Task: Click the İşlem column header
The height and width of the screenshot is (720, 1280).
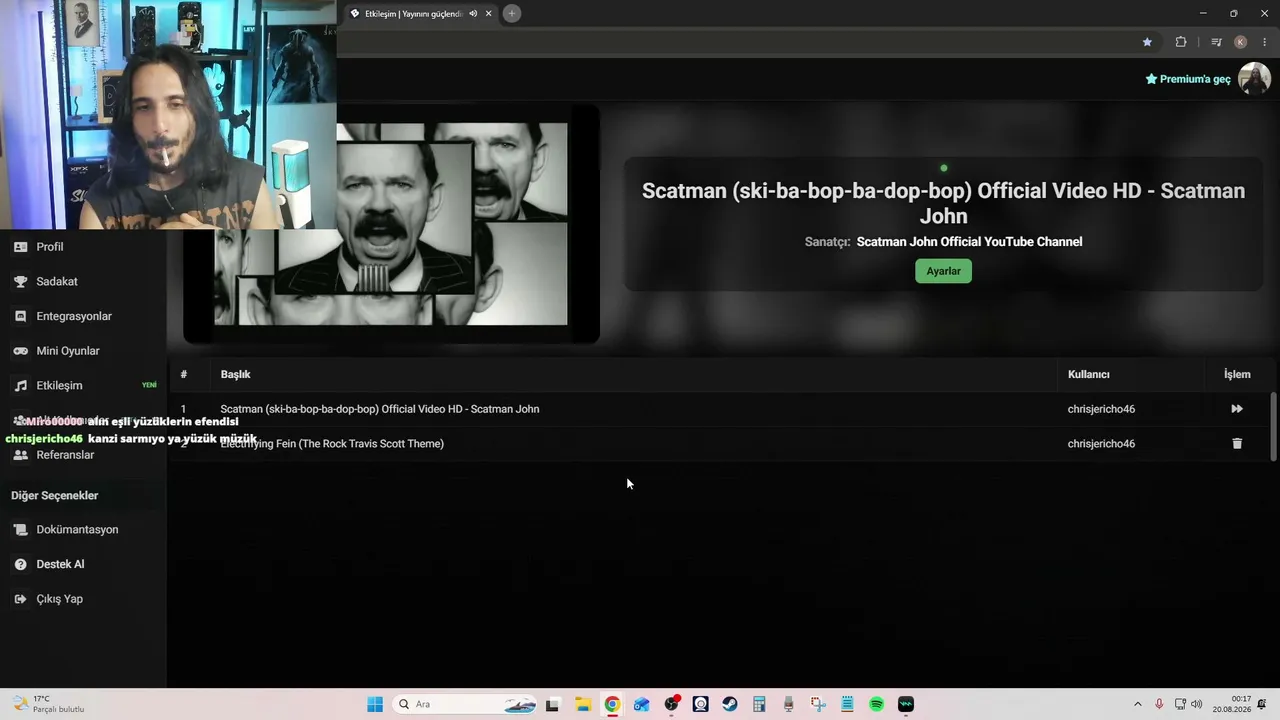Action: pos(1237,374)
